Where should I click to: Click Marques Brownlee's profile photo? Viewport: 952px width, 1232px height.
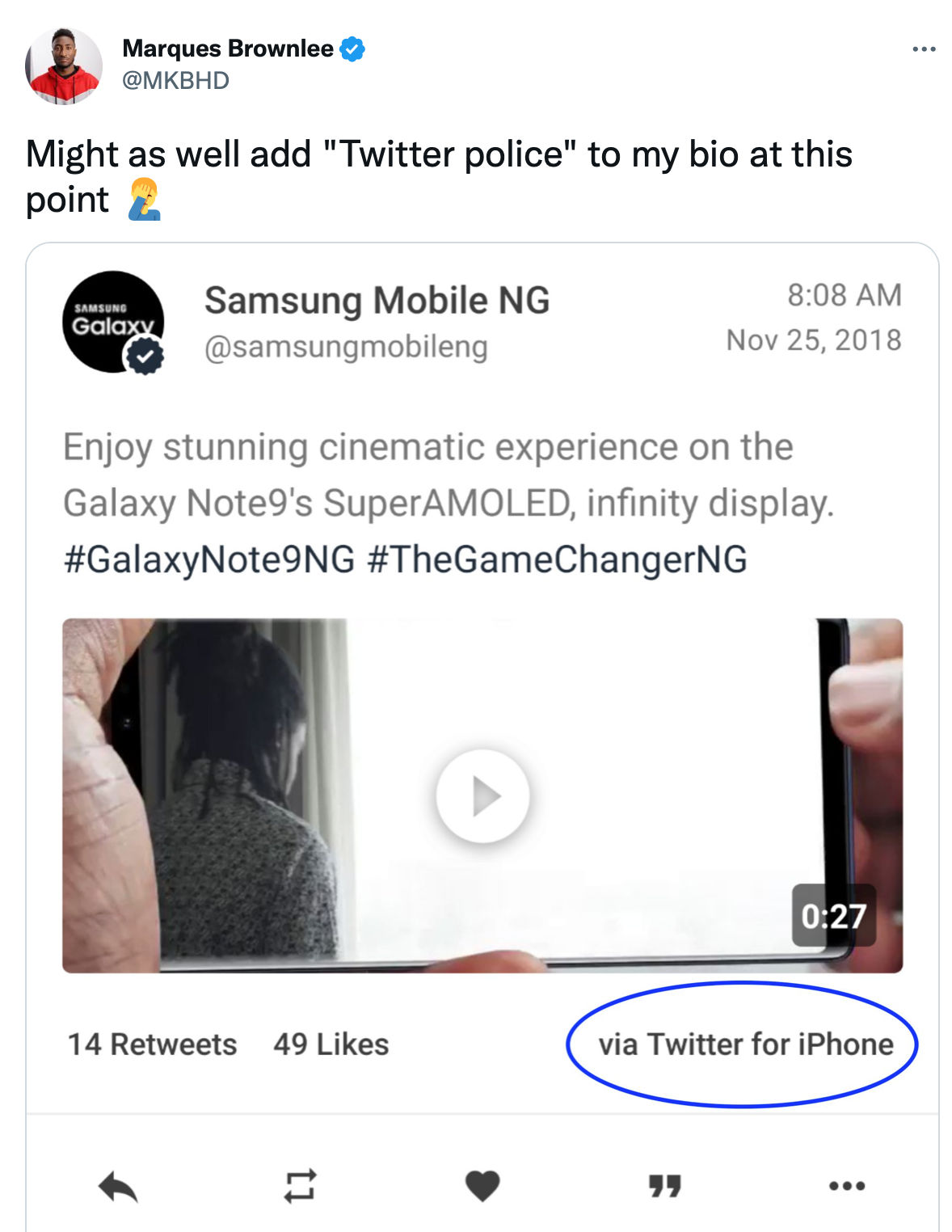point(64,66)
